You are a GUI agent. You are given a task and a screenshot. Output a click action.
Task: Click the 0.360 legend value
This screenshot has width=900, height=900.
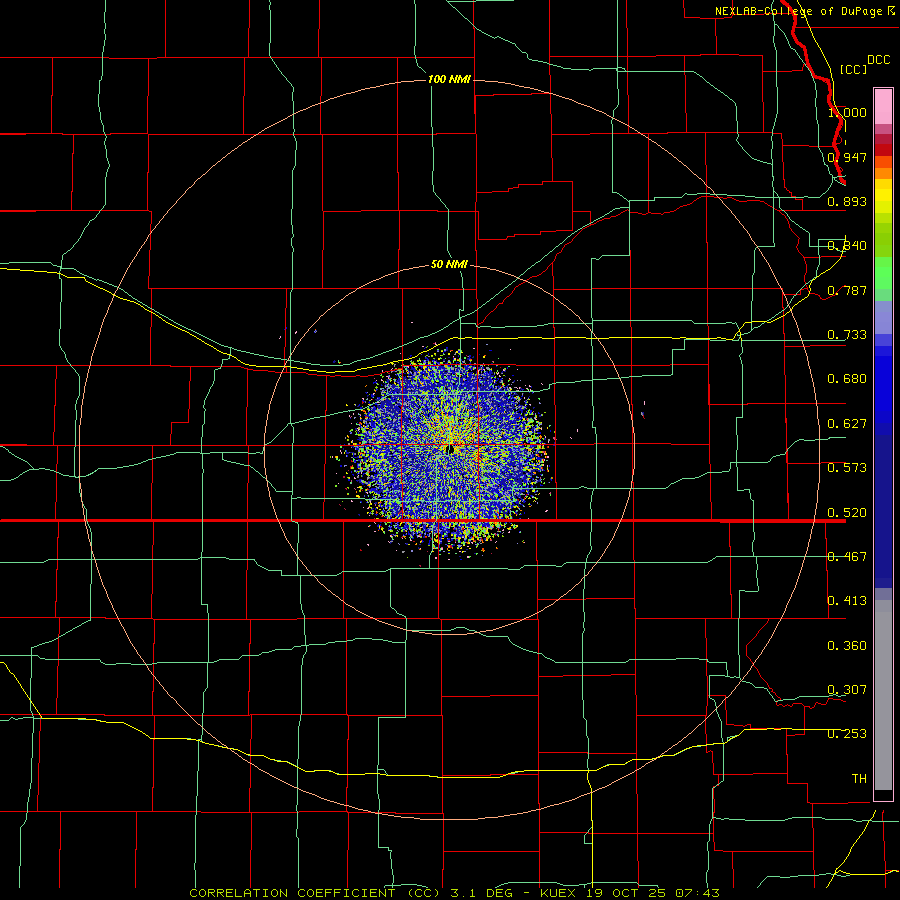click(847, 646)
